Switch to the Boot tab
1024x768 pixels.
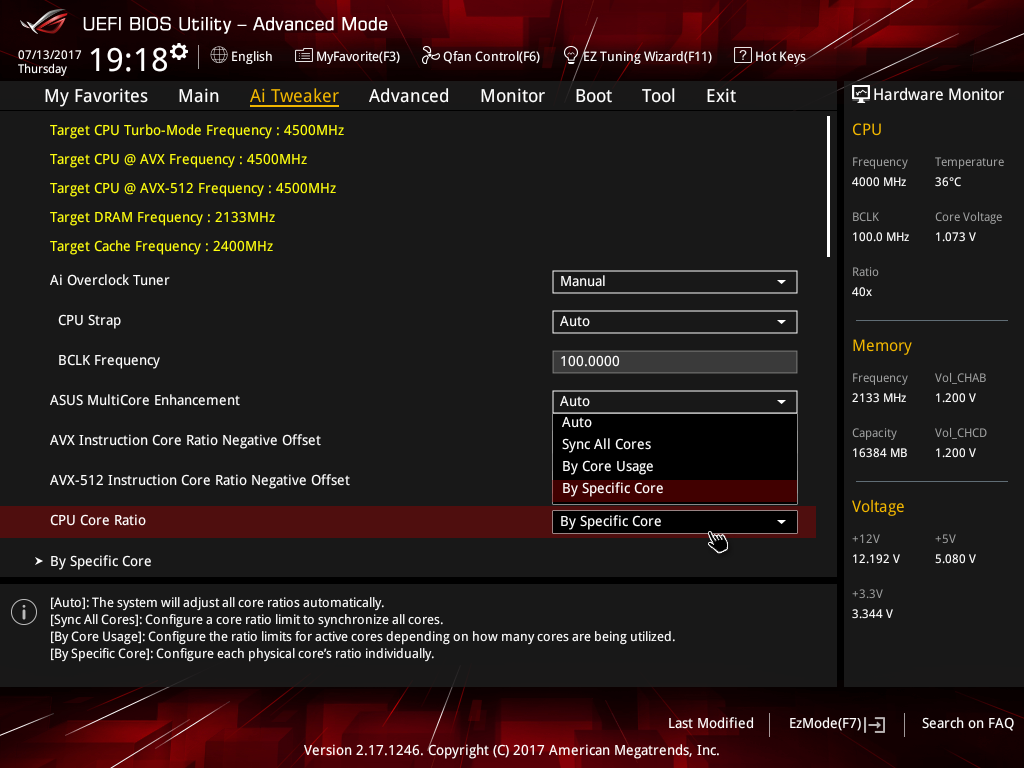pyautogui.click(x=593, y=96)
